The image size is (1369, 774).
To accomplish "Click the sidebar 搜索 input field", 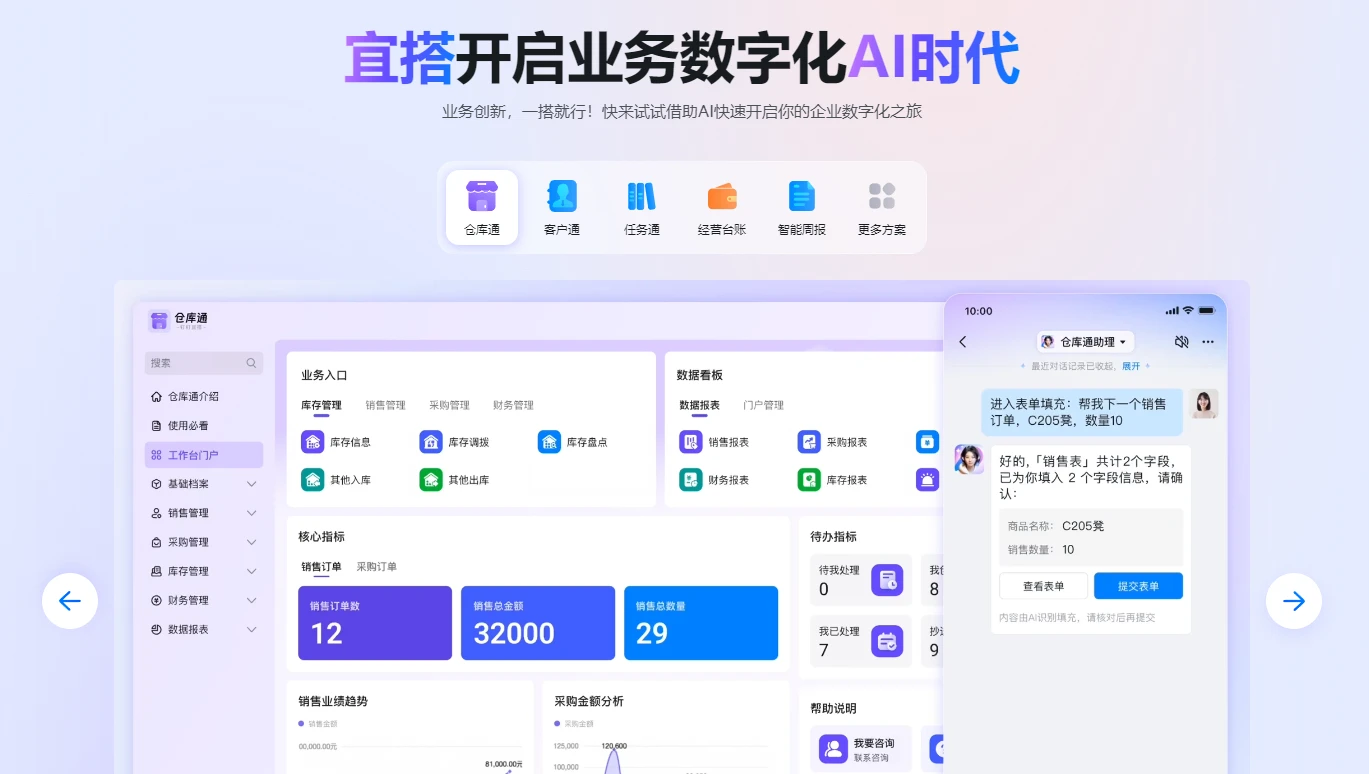I will (x=204, y=363).
